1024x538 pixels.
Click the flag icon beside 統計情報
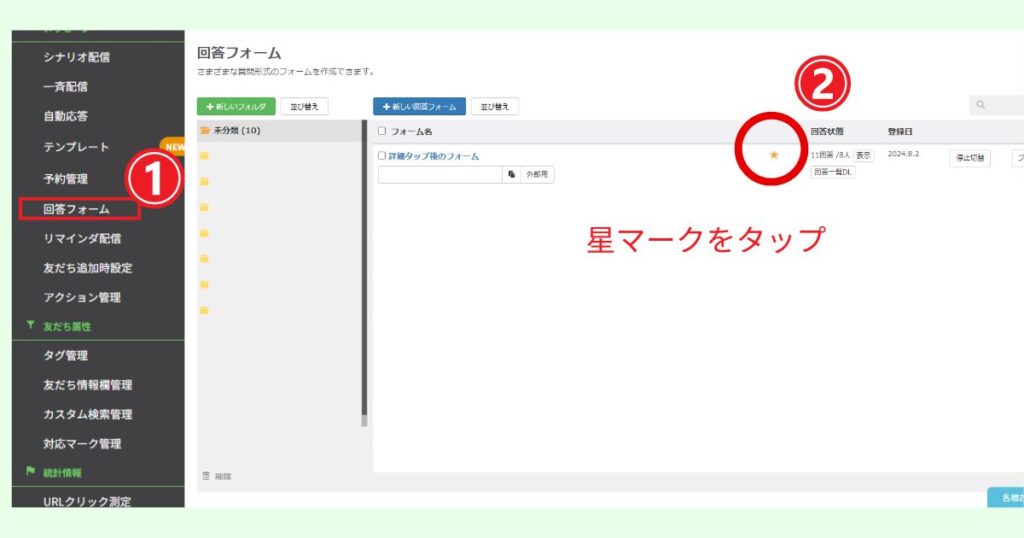[x=31, y=472]
